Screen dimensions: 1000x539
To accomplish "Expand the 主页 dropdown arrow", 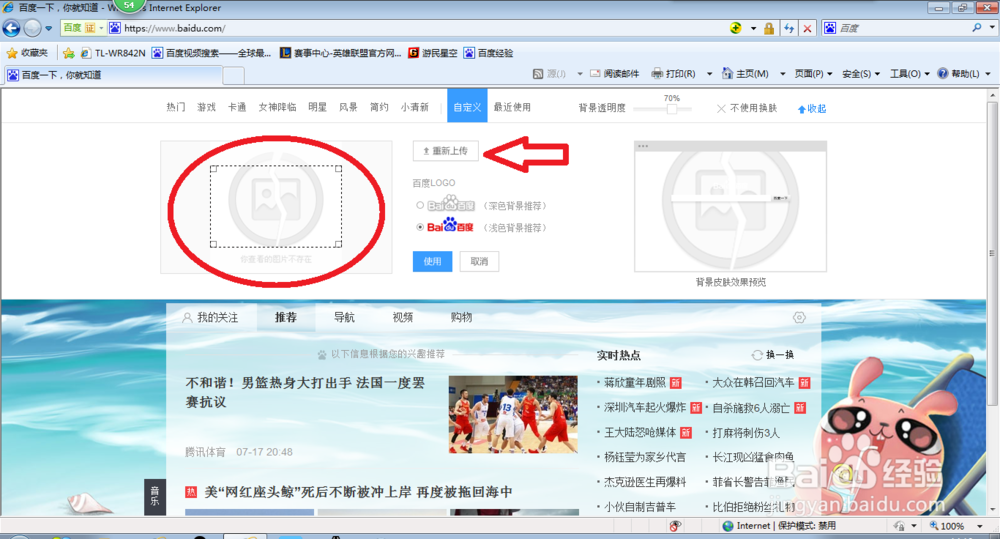I will [x=783, y=74].
